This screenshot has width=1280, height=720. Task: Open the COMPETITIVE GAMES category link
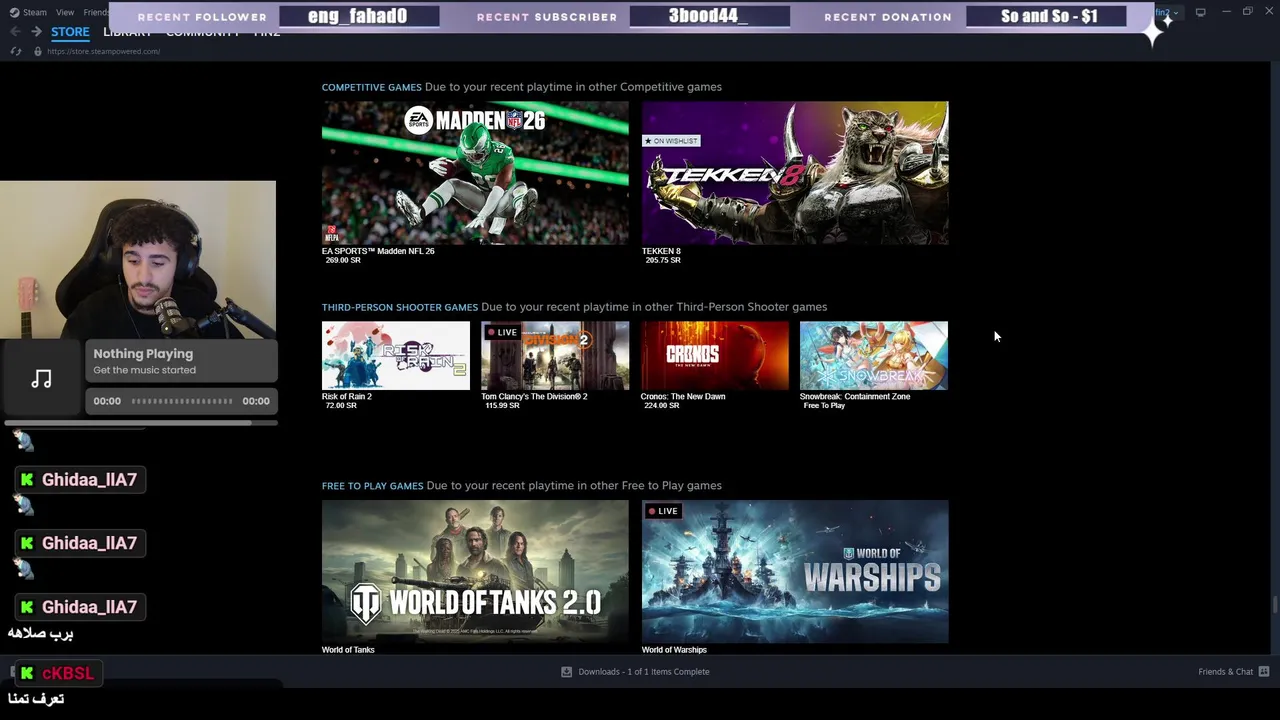pyautogui.click(x=371, y=87)
